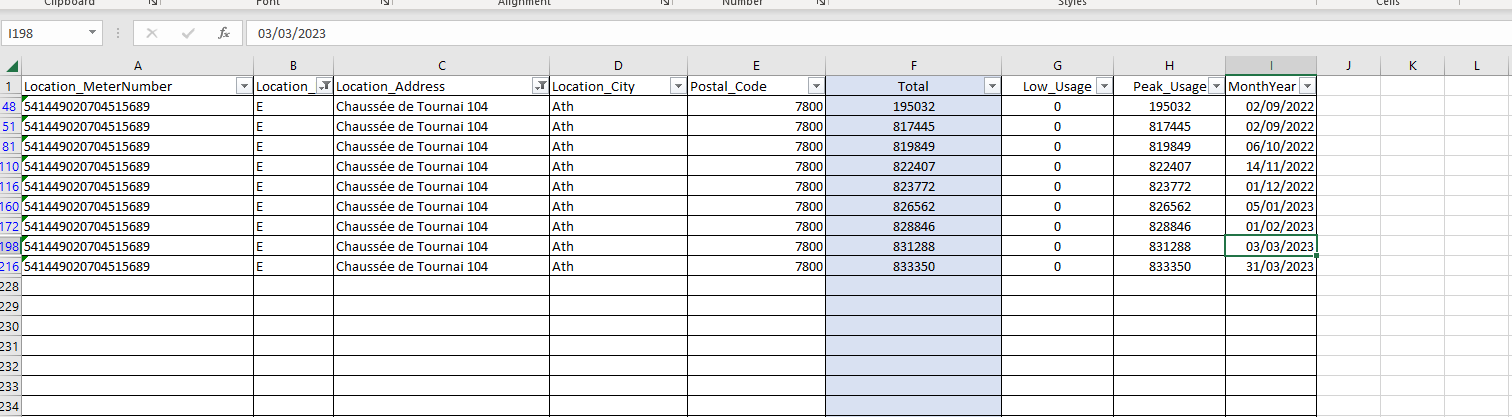Select column L header
This screenshot has height=417, width=1512.
point(1476,65)
